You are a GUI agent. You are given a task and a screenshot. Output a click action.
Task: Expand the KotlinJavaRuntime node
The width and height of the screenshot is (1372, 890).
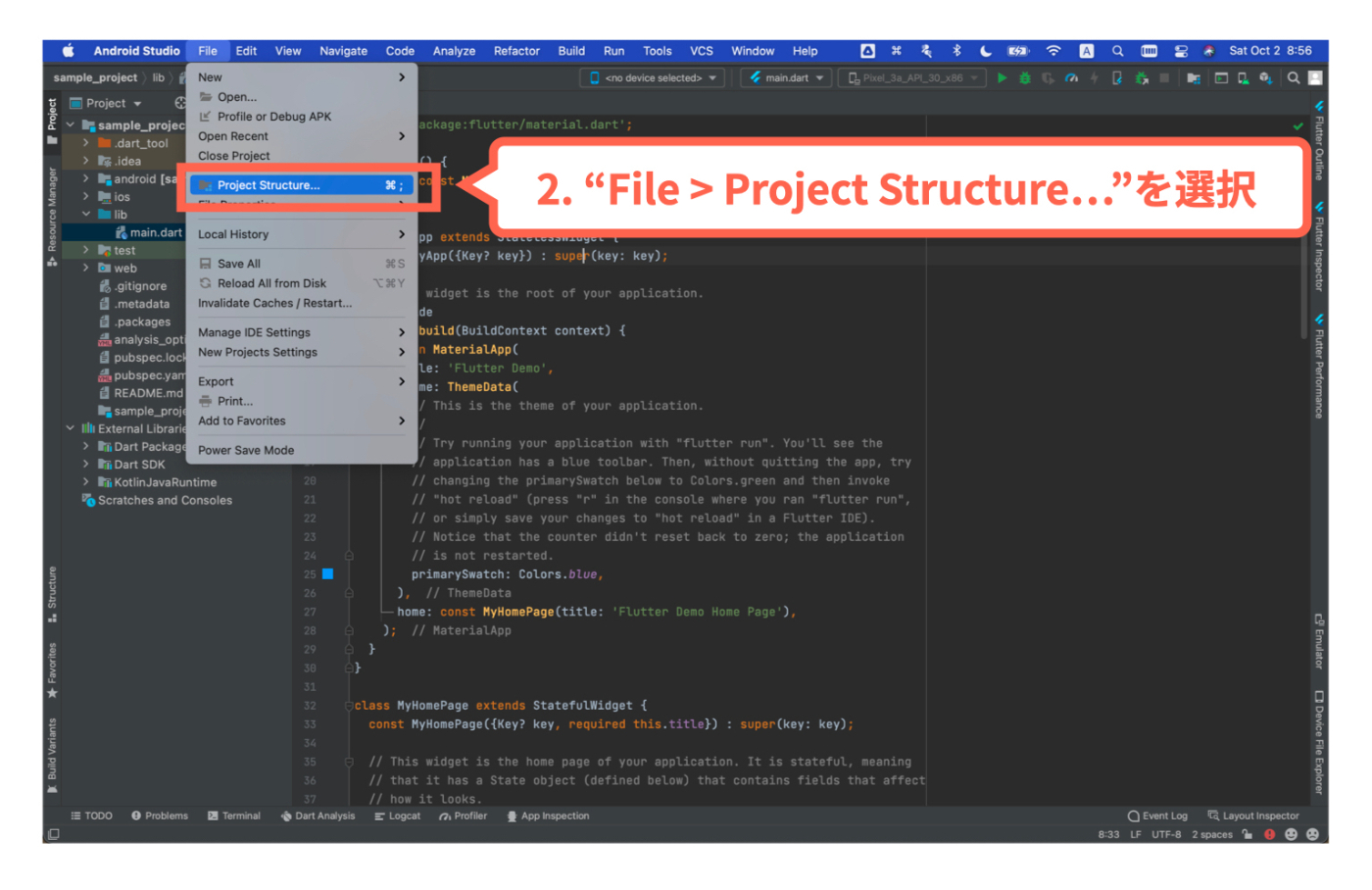(x=86, y=483)
